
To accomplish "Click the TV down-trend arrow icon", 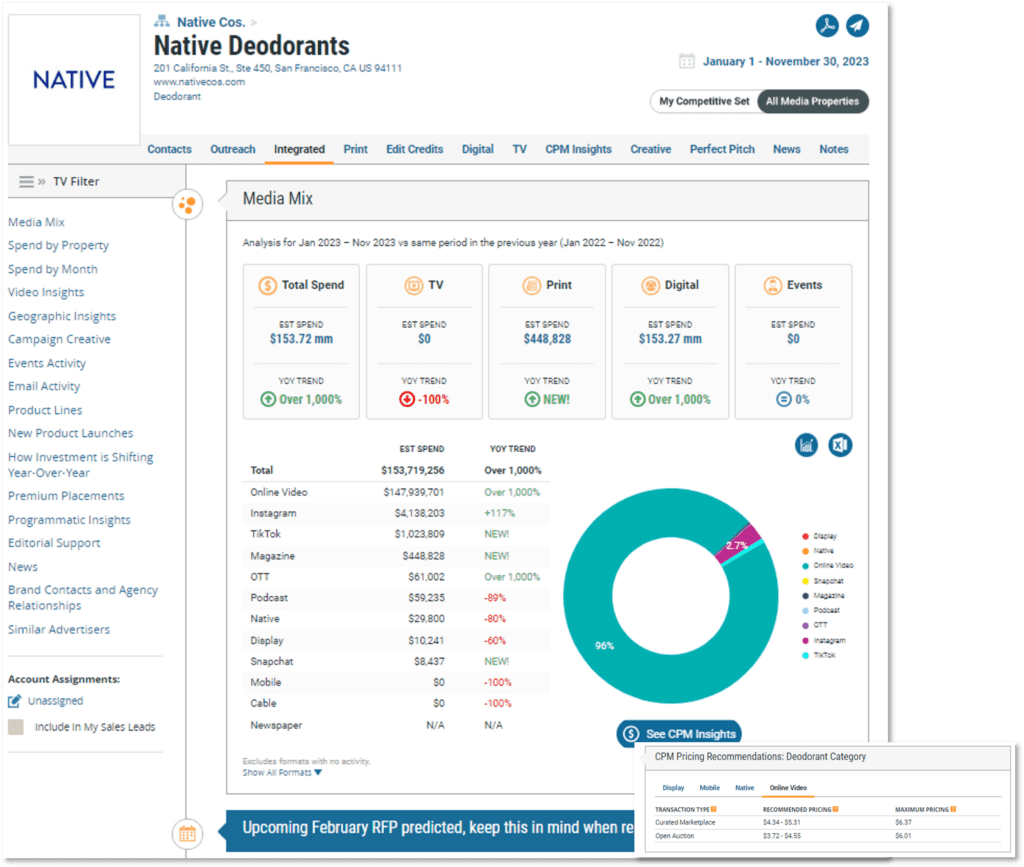I will tap(407, 399).
